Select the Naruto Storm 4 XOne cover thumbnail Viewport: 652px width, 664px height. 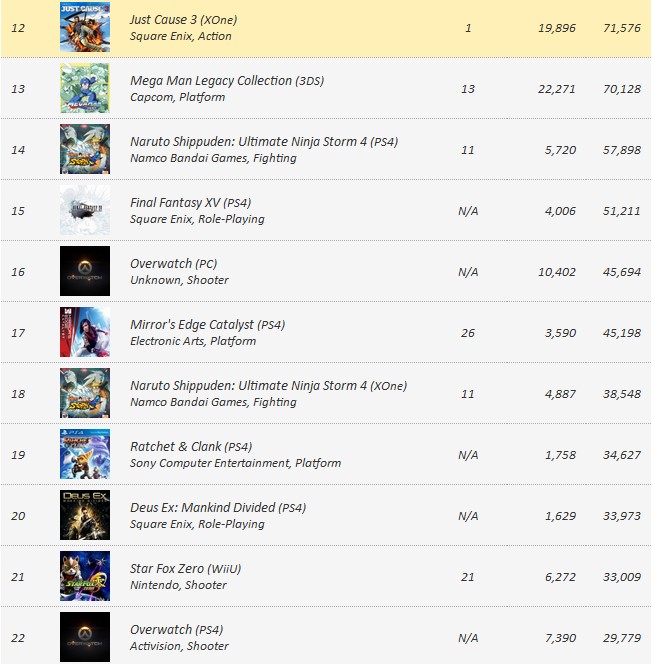coord(85,393)
